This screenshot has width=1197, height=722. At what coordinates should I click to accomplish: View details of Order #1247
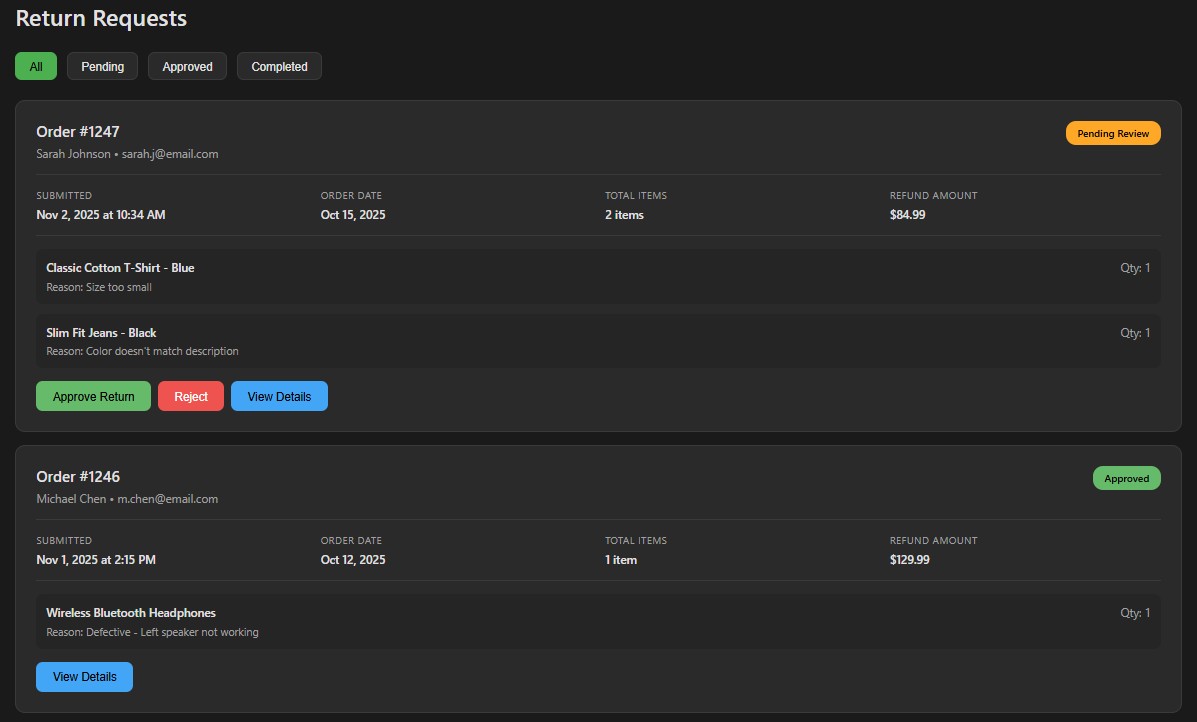(279, 396)
